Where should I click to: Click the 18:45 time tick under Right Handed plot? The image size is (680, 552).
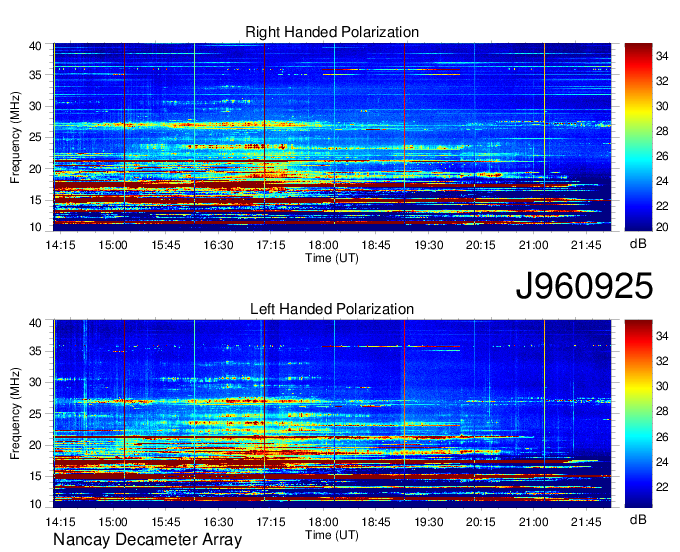click(376, 245)
